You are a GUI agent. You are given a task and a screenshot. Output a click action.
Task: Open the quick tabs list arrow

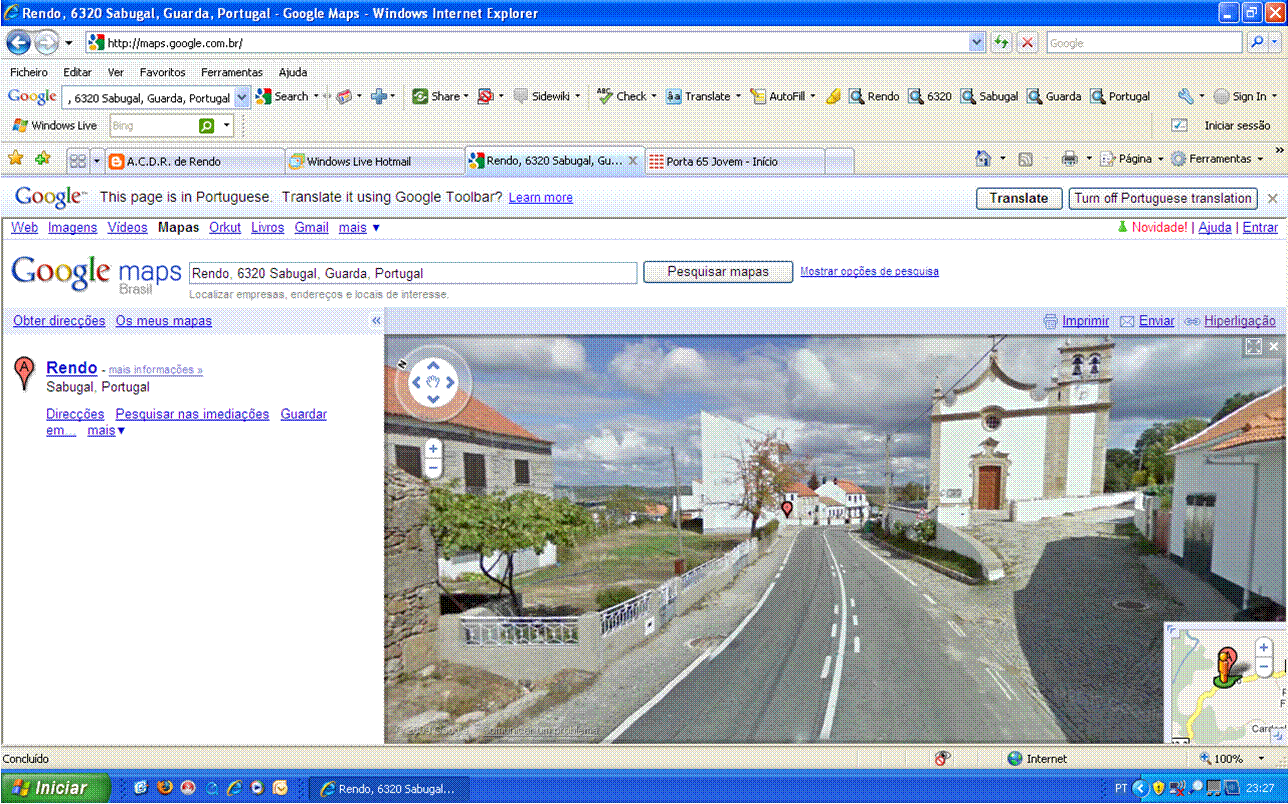97,161
